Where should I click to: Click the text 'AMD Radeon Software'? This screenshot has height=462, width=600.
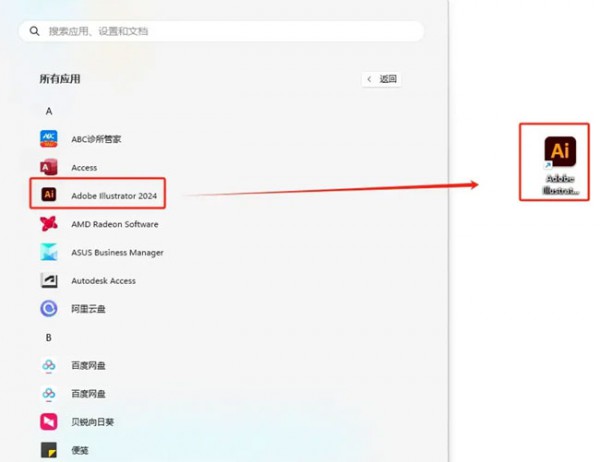[115, 224]
